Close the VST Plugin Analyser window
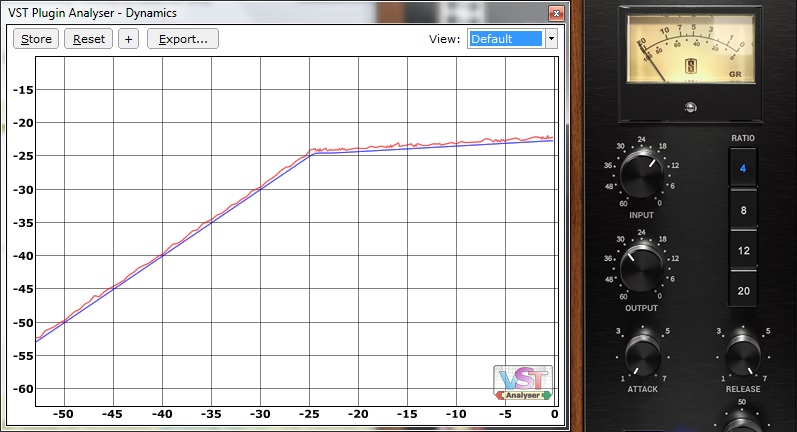 [557, 13]
